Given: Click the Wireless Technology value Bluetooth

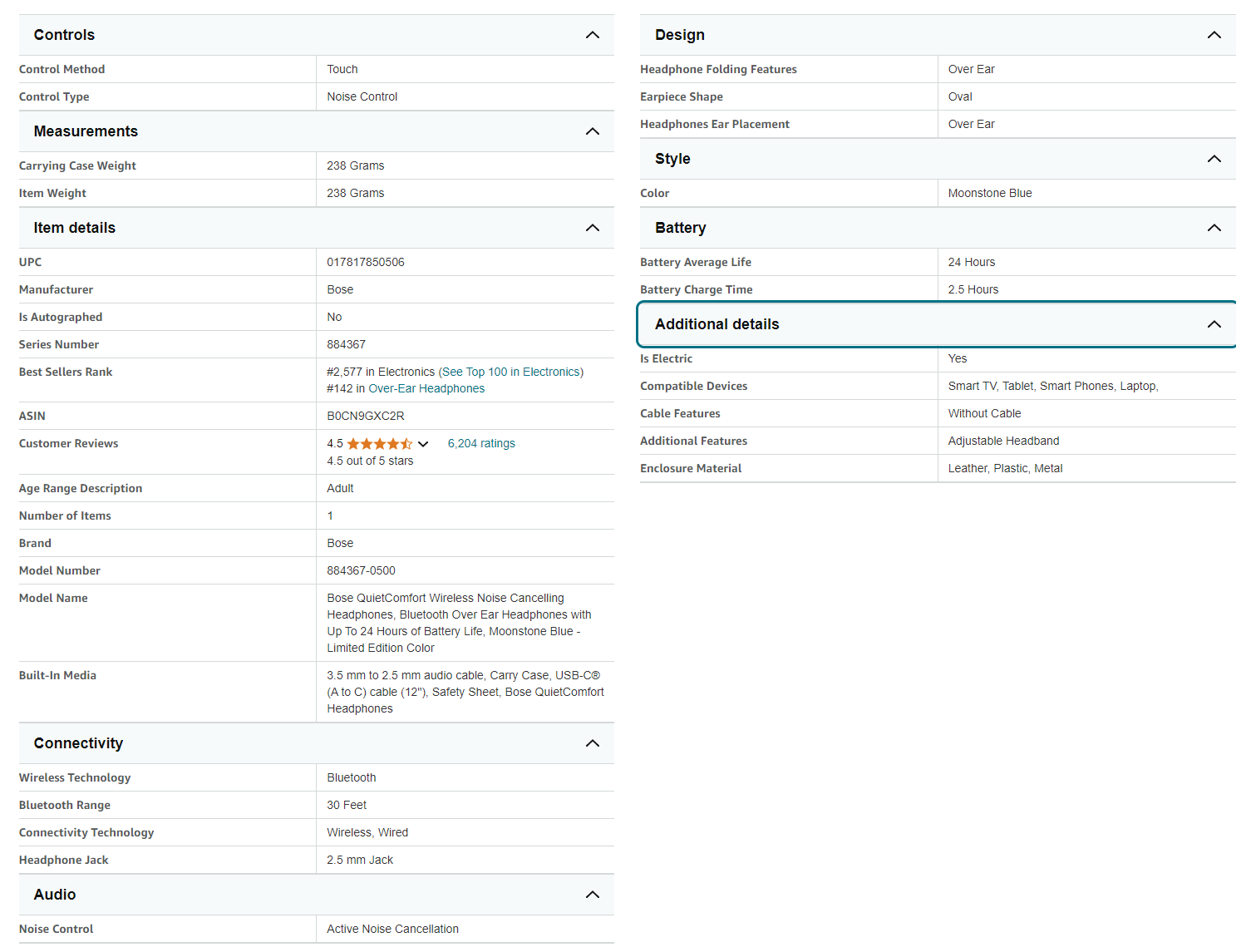Looking at the screenshot, I should (x=352, y=777).
